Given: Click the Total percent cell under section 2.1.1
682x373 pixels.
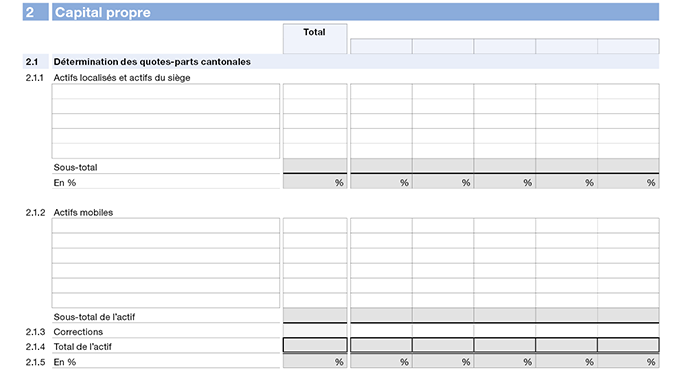Looking at the screenshot, I should pyautogui.click(x=315, y=182).
